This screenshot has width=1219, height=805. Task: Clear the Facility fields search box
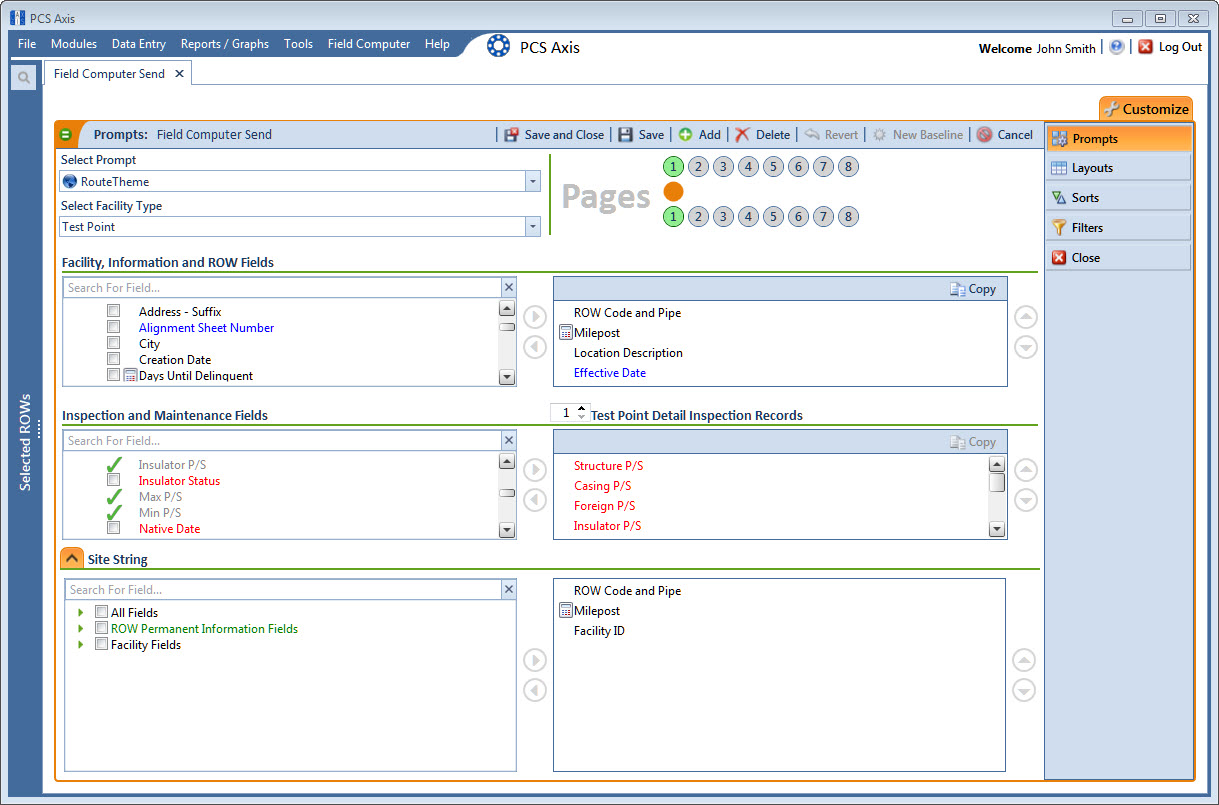pyautogui.click(x=508, y=288)
